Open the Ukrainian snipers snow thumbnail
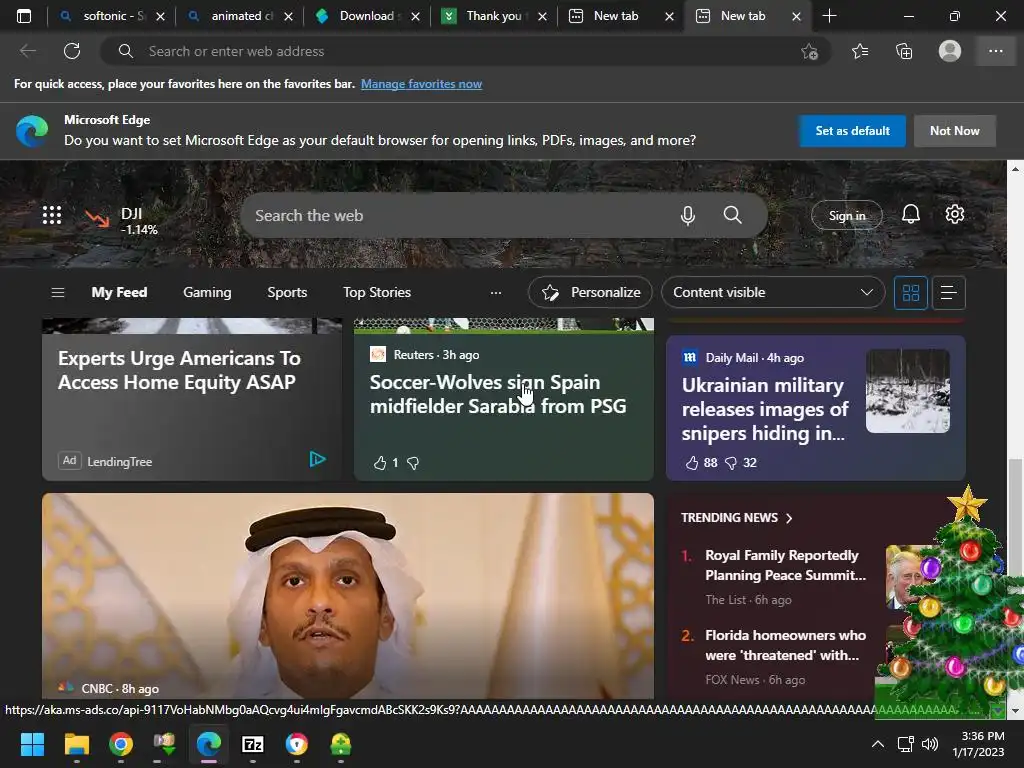This screenshot has width=1024, height=768. tap(907, 391)
